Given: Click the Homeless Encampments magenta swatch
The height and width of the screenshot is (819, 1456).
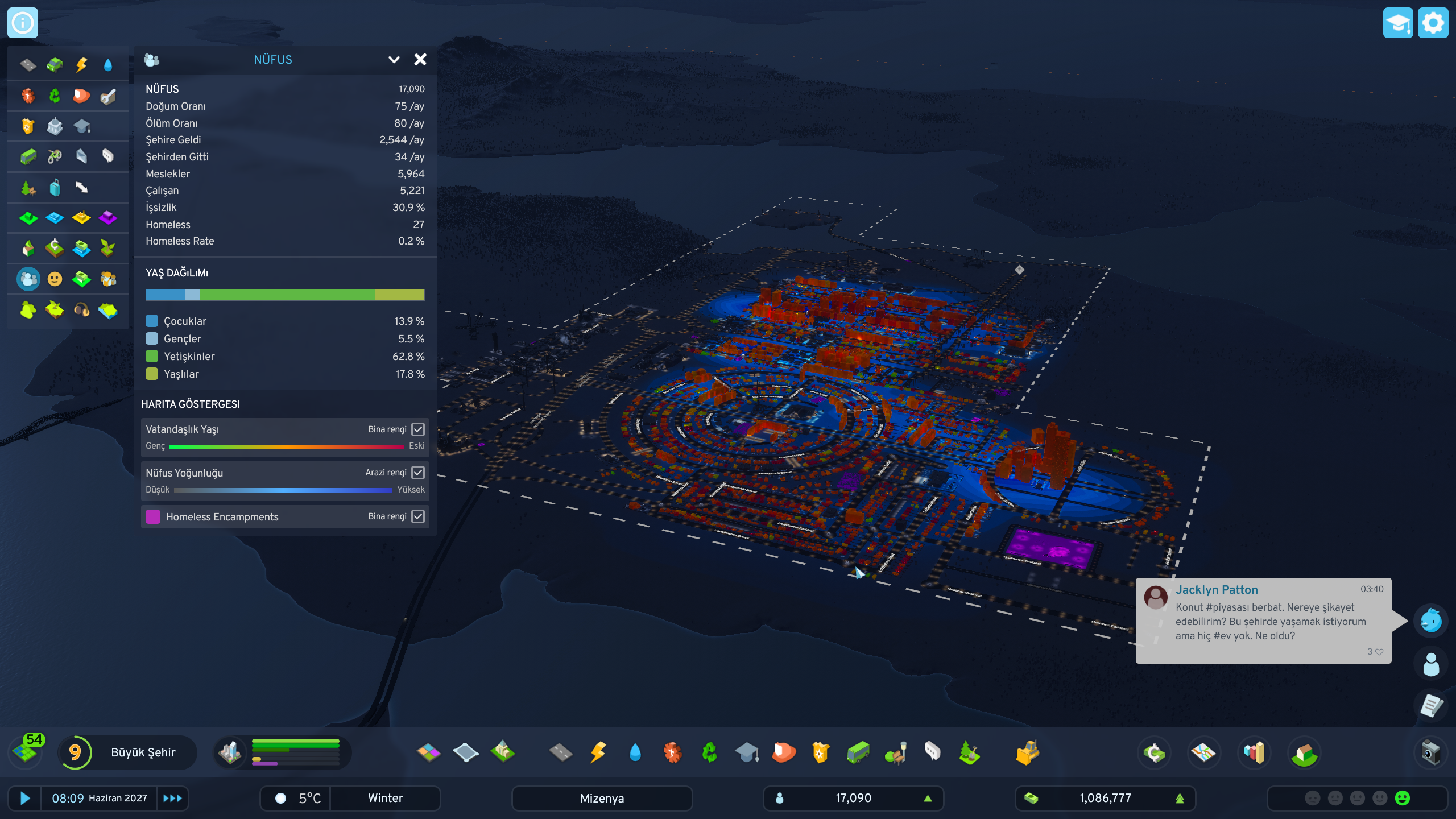Looking at the screenshot, I should click(153, 516).
